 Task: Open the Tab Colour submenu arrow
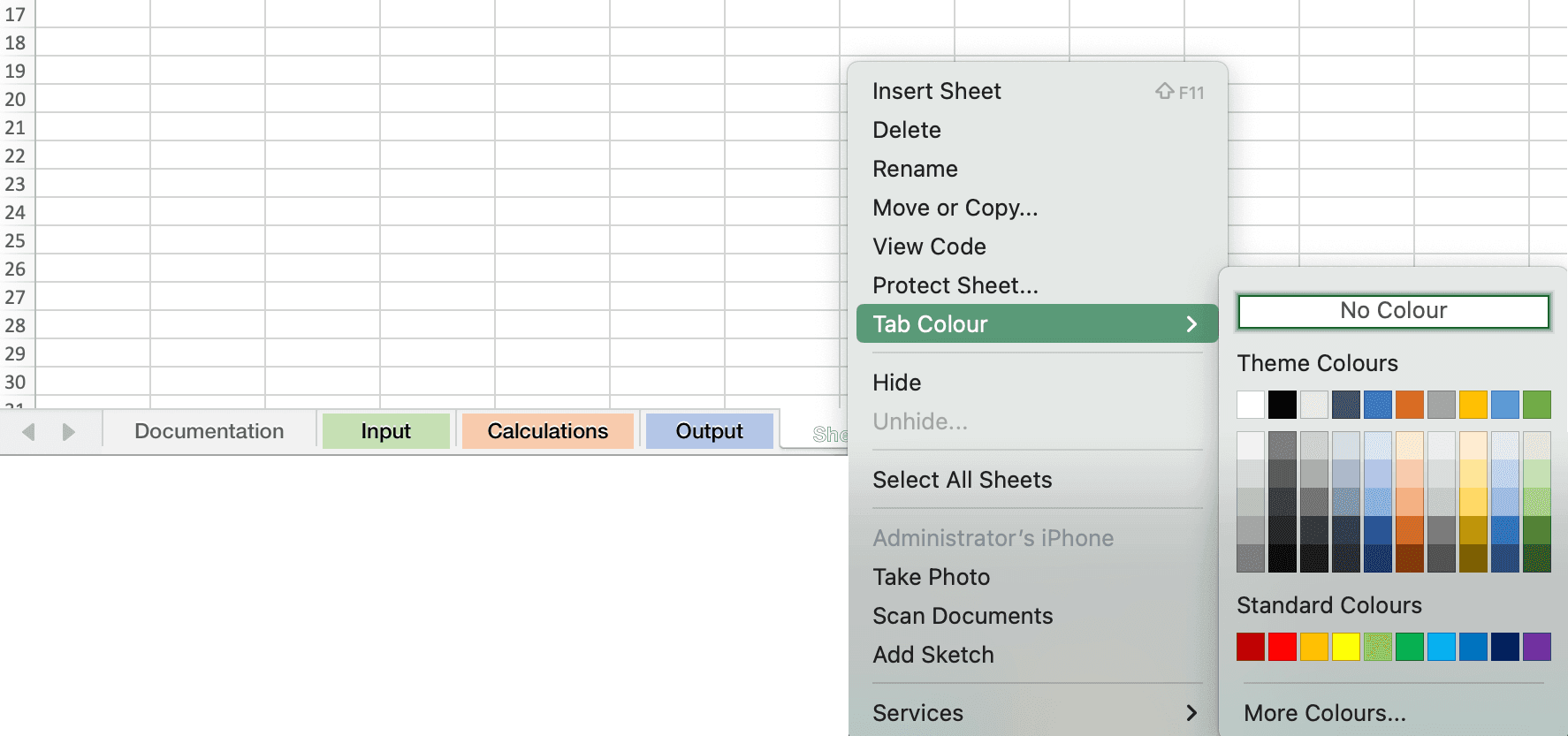click(1192, 323)
